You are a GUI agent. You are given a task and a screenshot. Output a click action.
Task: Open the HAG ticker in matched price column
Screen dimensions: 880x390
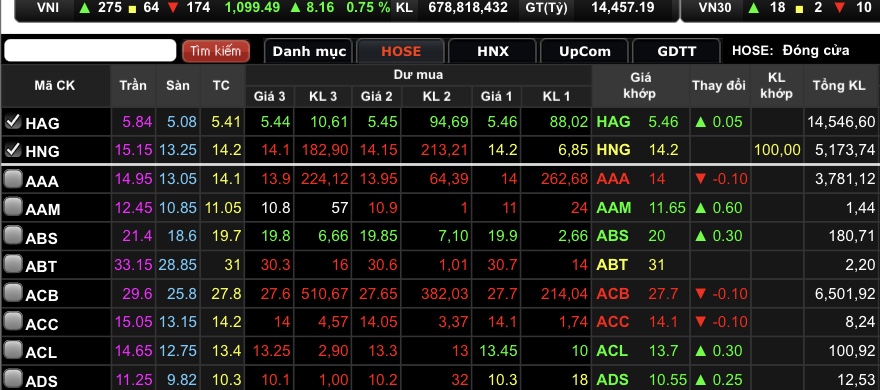(x=613, y=122)
